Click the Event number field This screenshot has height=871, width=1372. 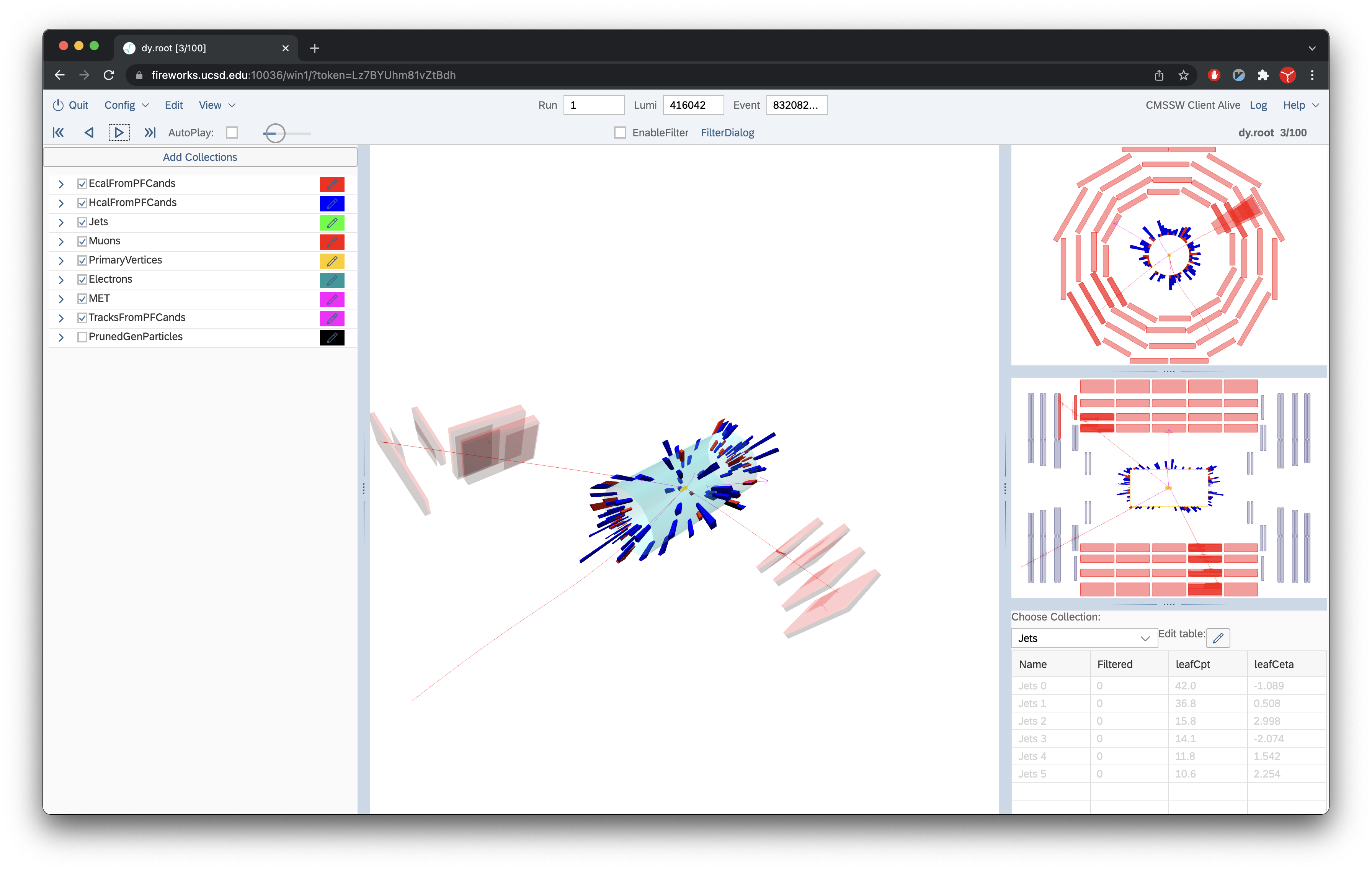(797, 105)
